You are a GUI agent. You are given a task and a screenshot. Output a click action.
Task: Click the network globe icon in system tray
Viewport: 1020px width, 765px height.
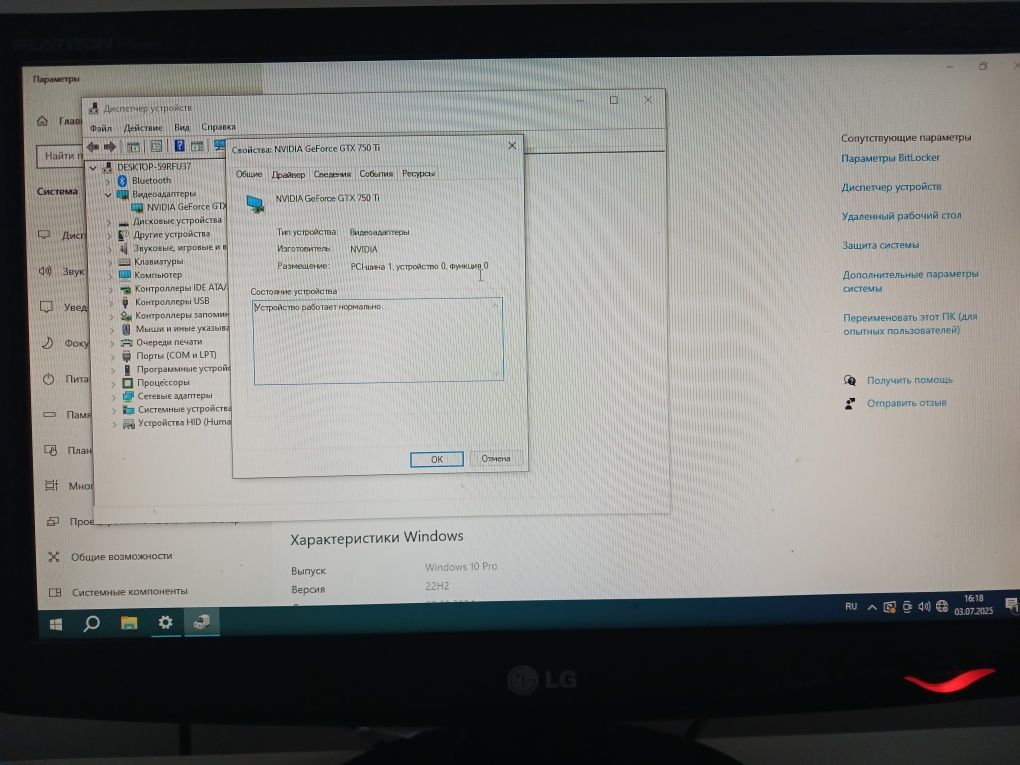click(942, 606)
